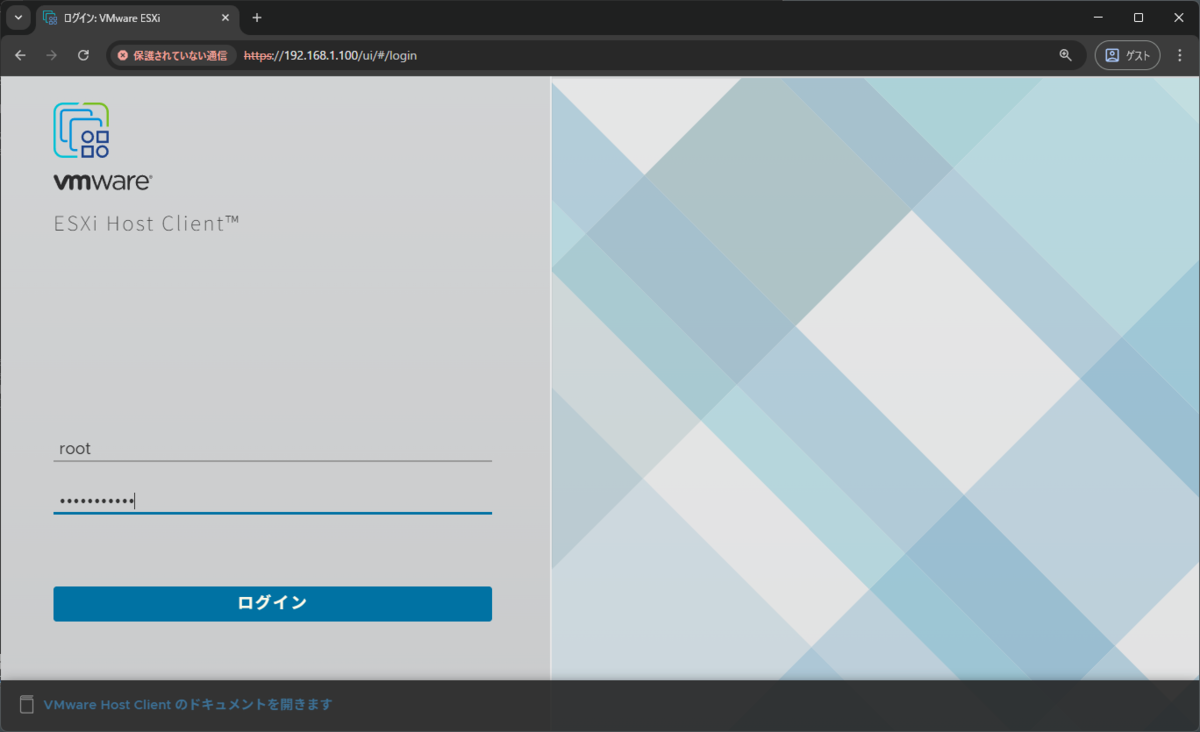Minimize the browser window
Image resolution: width=1200 pixels, height=732 pixels.
click(1098, 17)
